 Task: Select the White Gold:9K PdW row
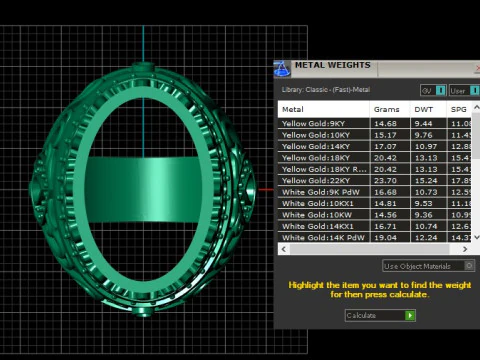click(375, 192)
